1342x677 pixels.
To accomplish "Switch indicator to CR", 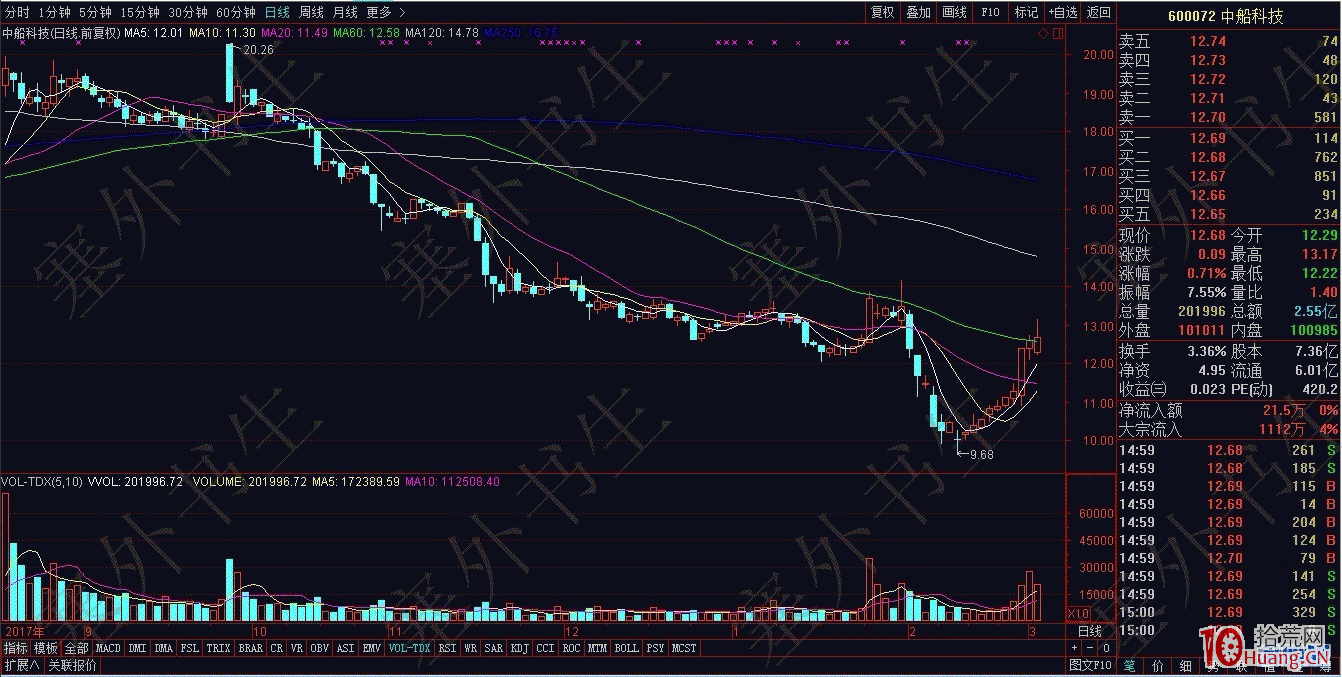I will tap(277, 648).
